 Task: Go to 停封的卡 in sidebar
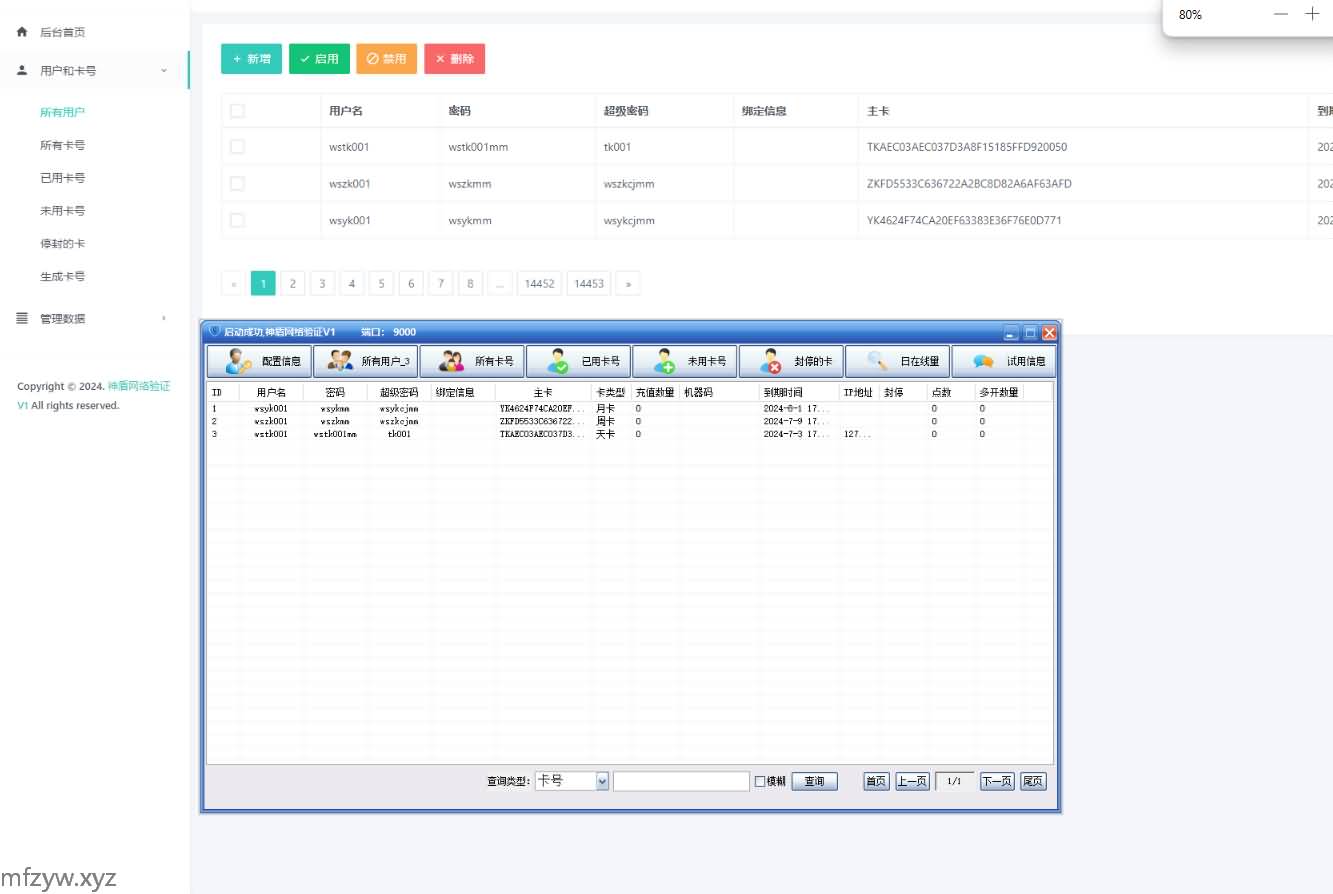coord(62,244)
